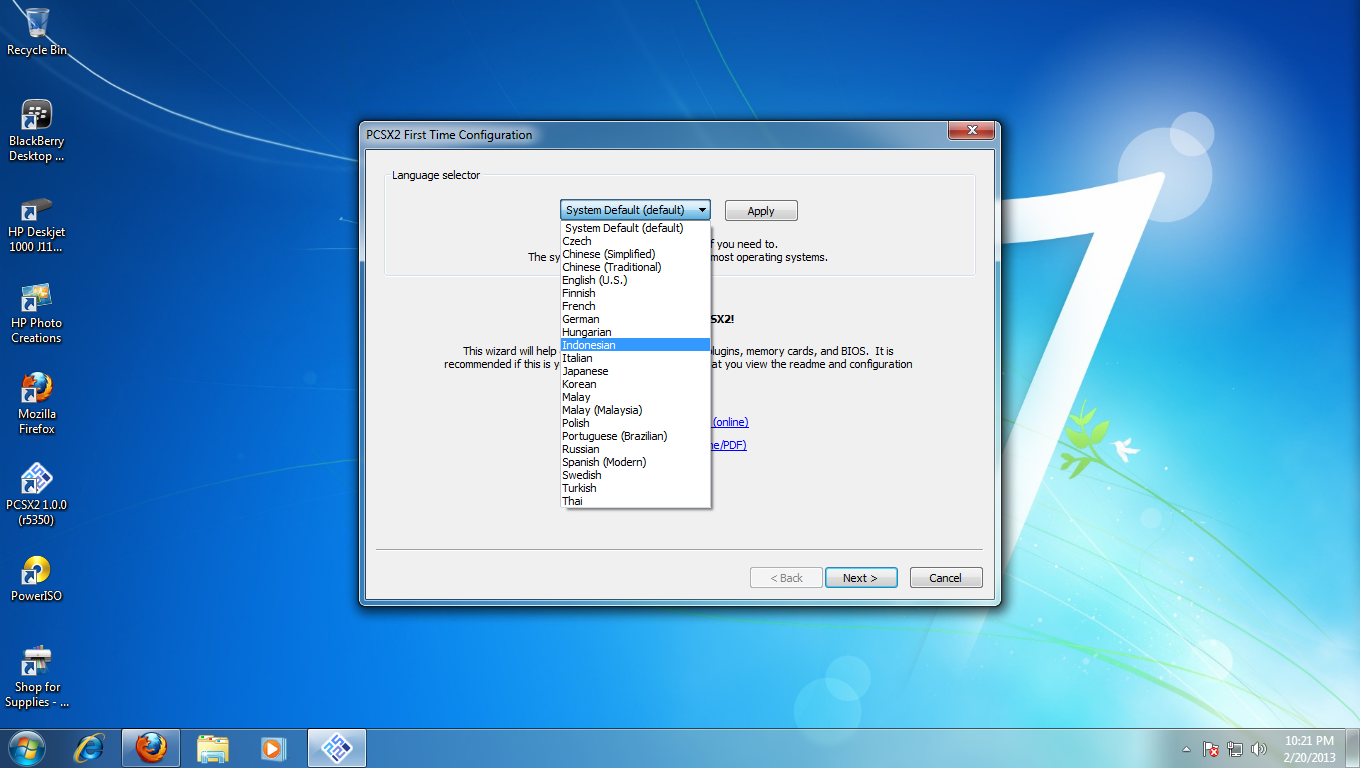This screenshot has height=768, width=1360.
Task: Launch Internet Explorer from the taskbar
Action: coord(91,748)
